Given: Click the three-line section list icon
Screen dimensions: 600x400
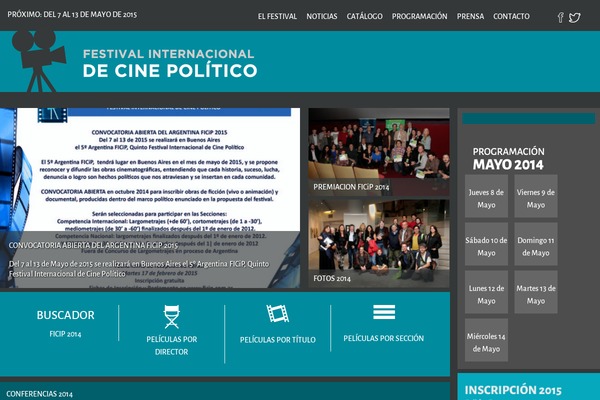Looking at the screenshot, I should tap(384, 312).
